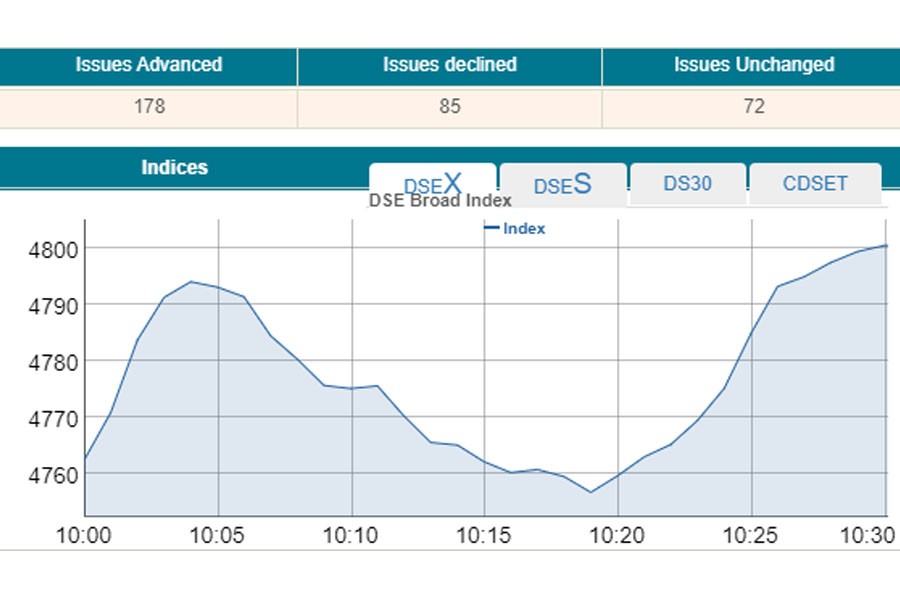The width and height of the screenshot is (900, 600).
Task: Click the final data point at 10:30
Action: [x=886, y=245]
